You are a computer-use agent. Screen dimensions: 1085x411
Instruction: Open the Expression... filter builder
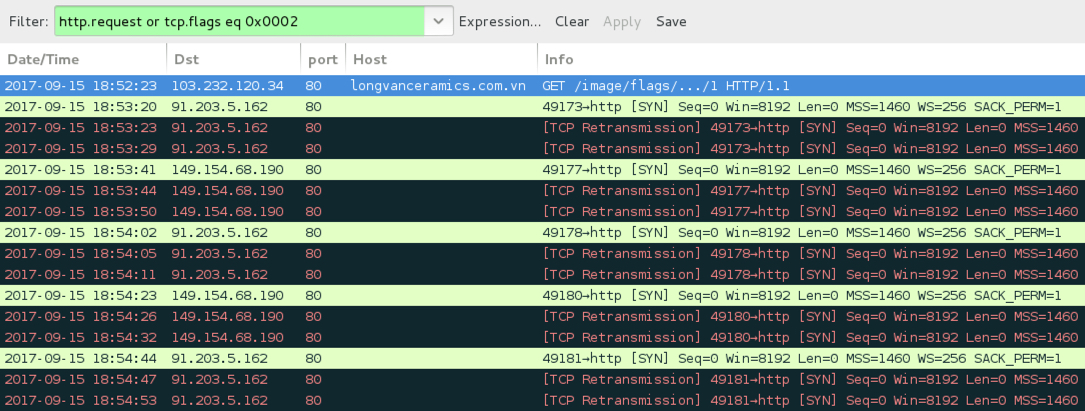coord(500,21)
